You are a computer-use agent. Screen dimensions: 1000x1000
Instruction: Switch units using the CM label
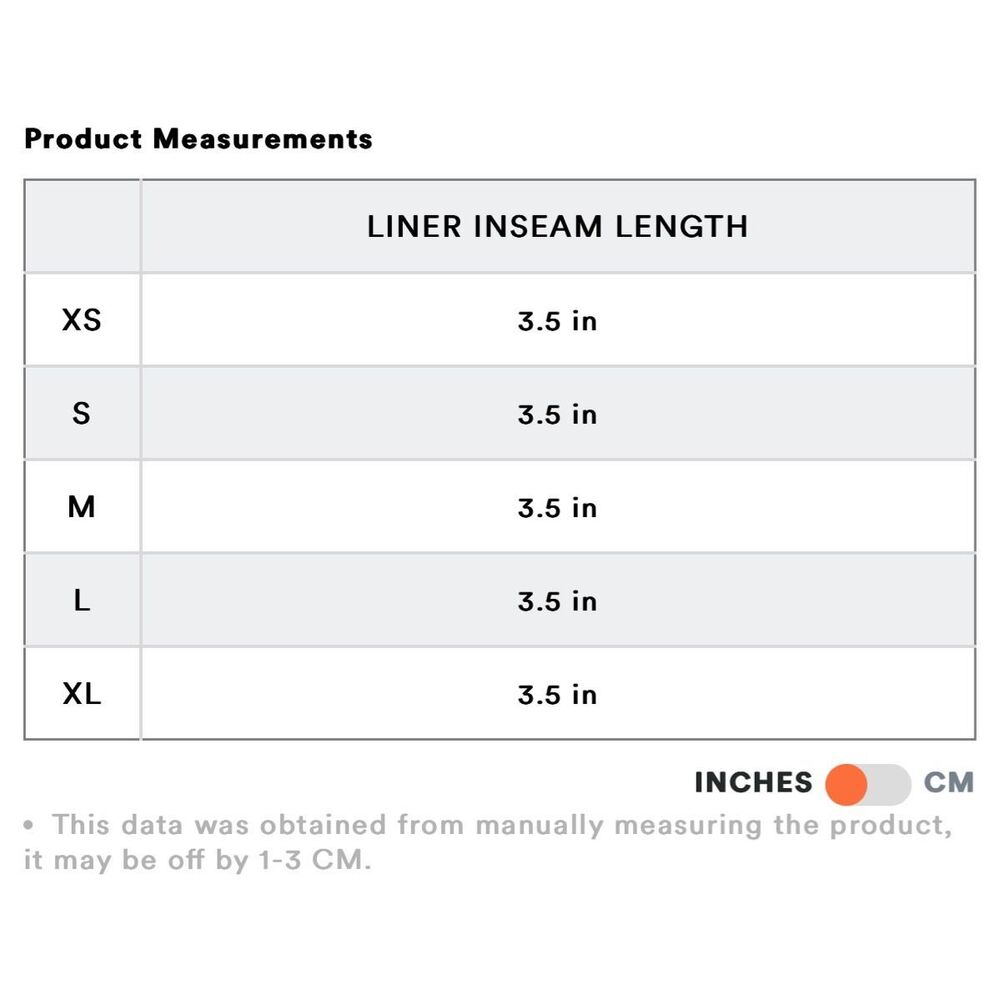point(948,782)
